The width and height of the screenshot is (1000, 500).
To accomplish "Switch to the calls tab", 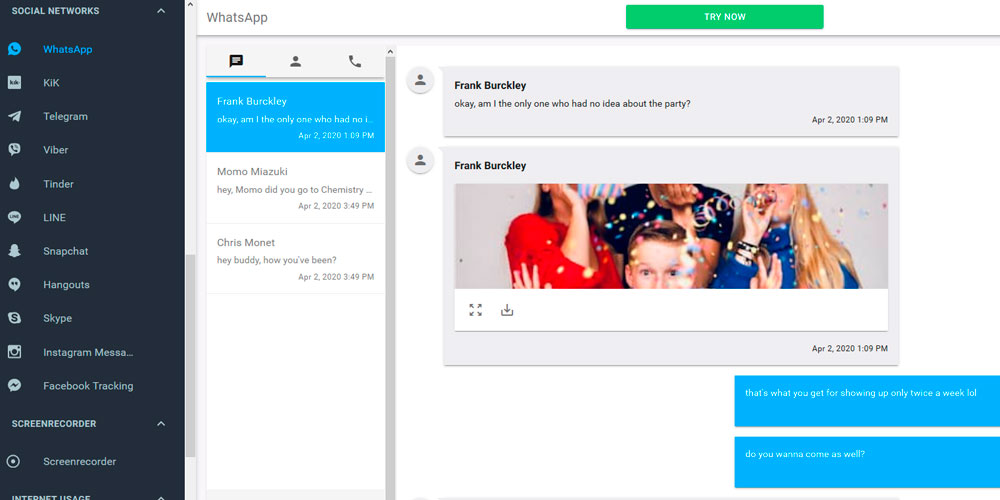I will pos(355,61).
